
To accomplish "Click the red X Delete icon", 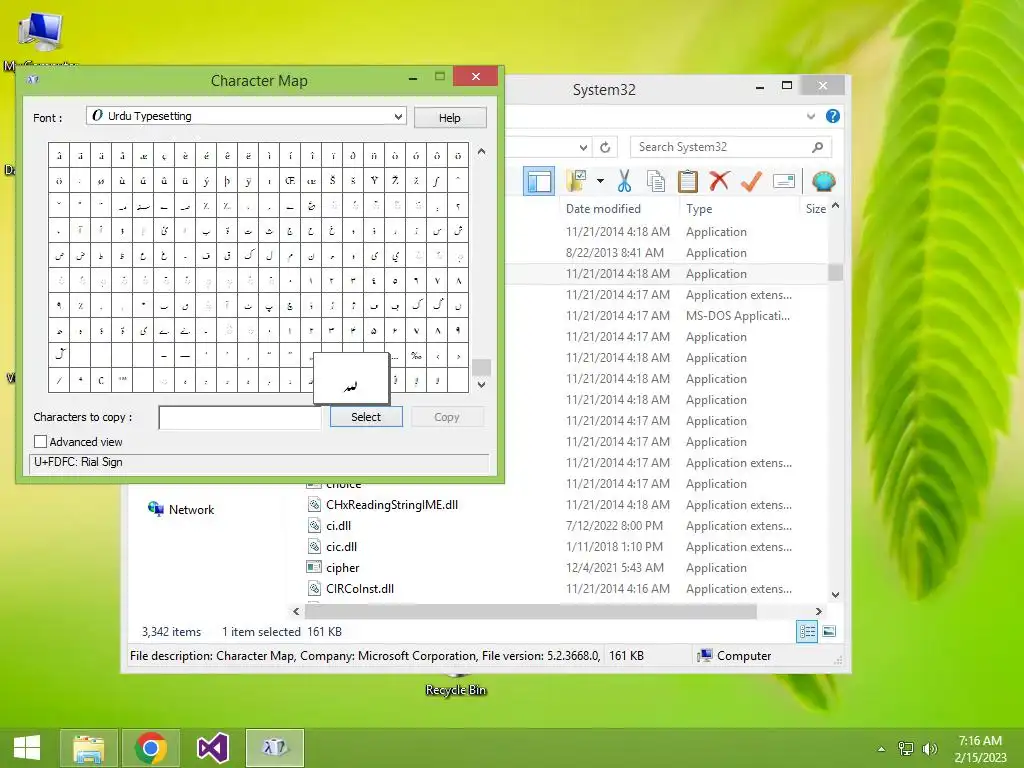I will [x=719, y=181].
